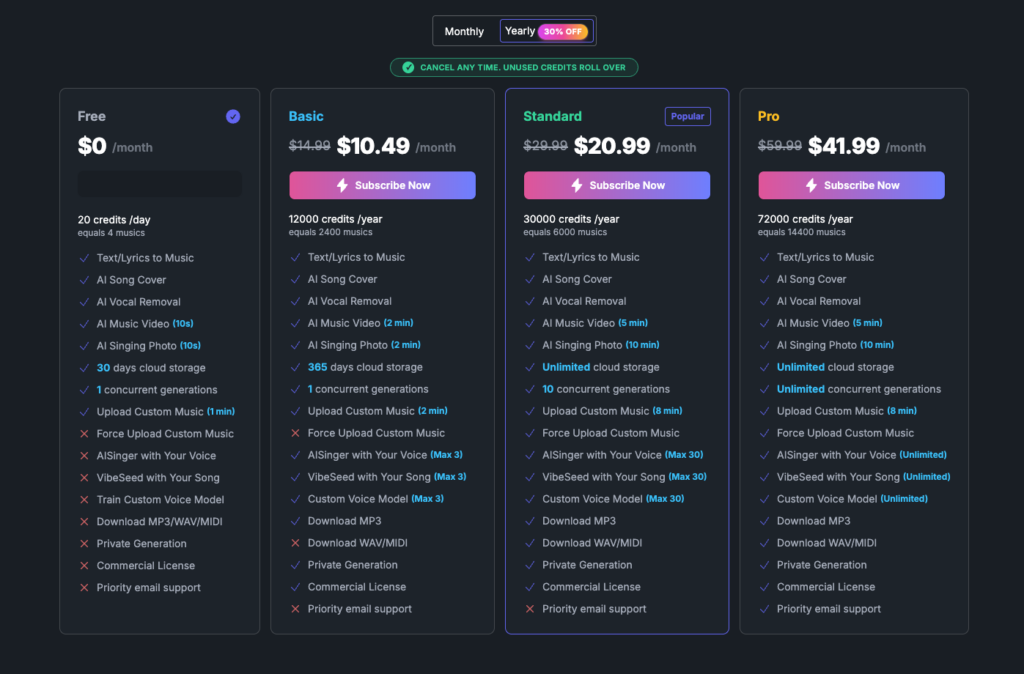Click 'AI Music Video (2 min)' in Basic
The image size is (1024, 674).
pos(360,323)
